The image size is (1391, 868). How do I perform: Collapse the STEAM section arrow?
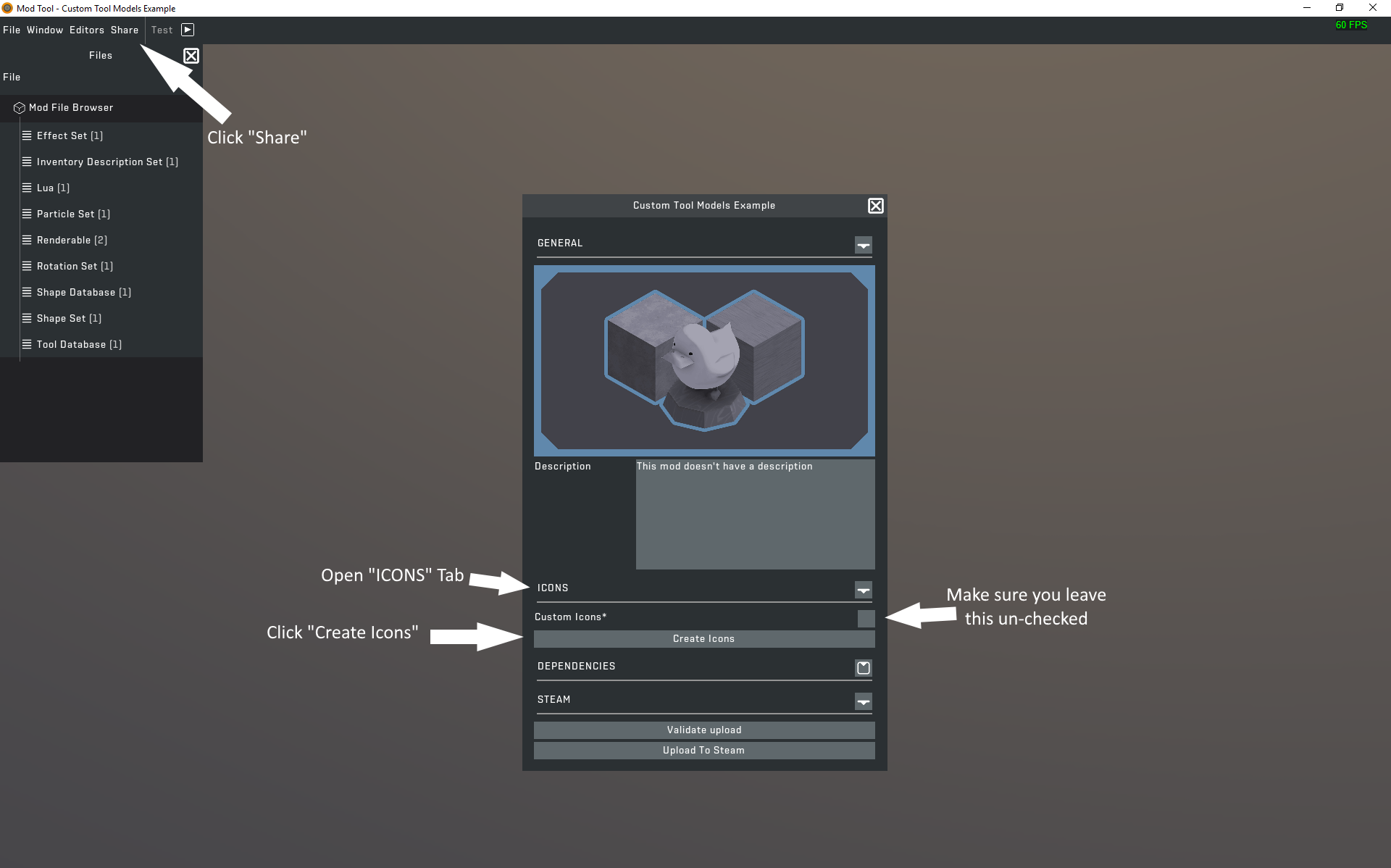point(864,701)
